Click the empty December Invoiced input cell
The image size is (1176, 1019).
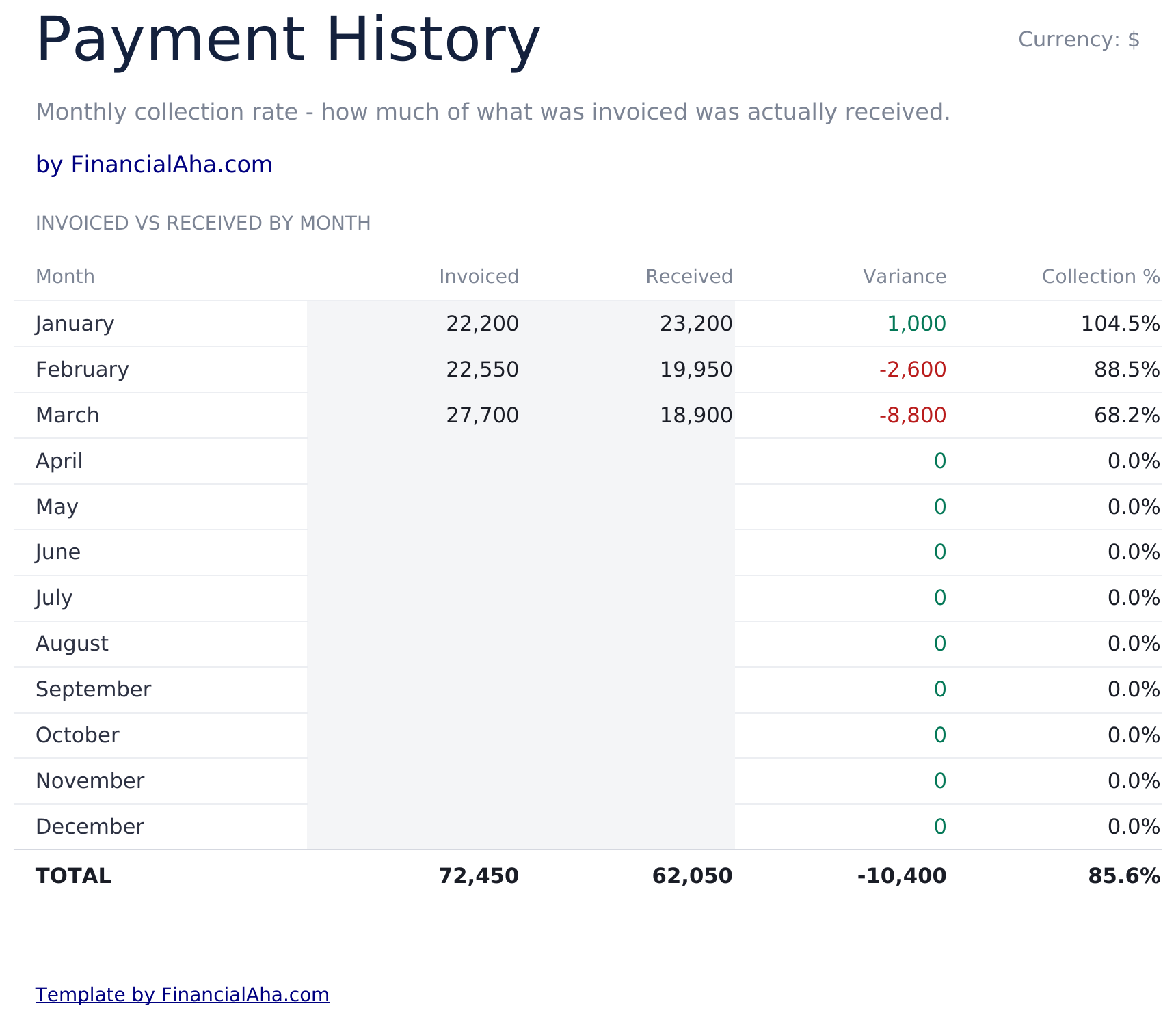(414, 827)
